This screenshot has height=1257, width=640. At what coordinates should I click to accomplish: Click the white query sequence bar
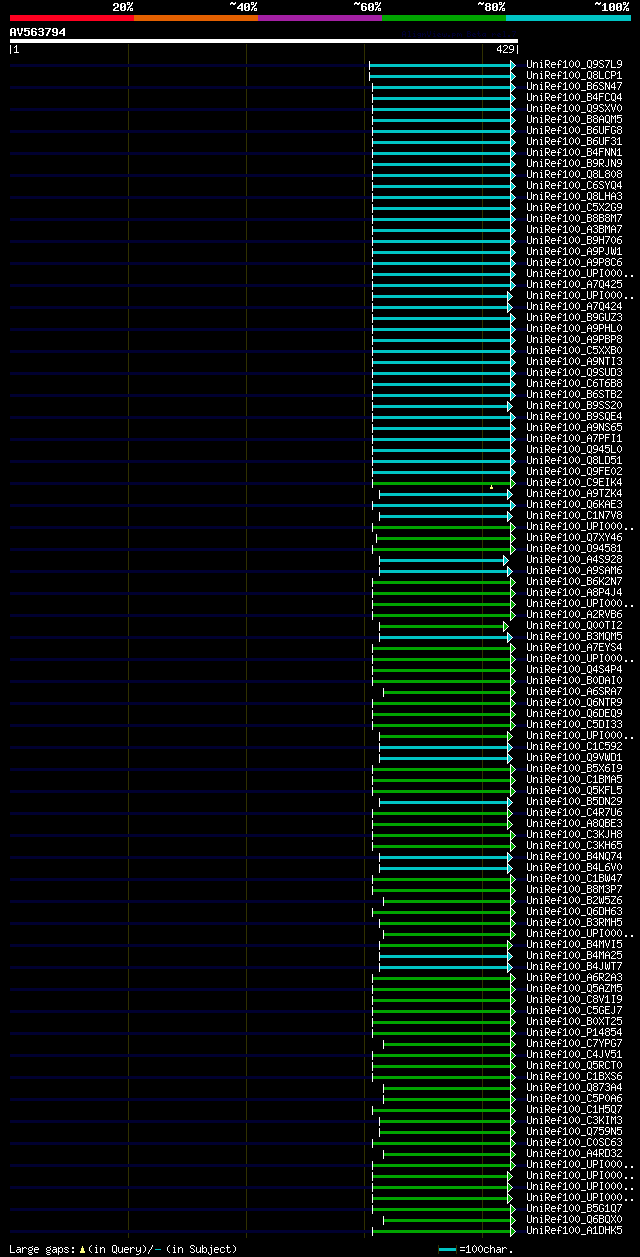(x=264, y=41)
